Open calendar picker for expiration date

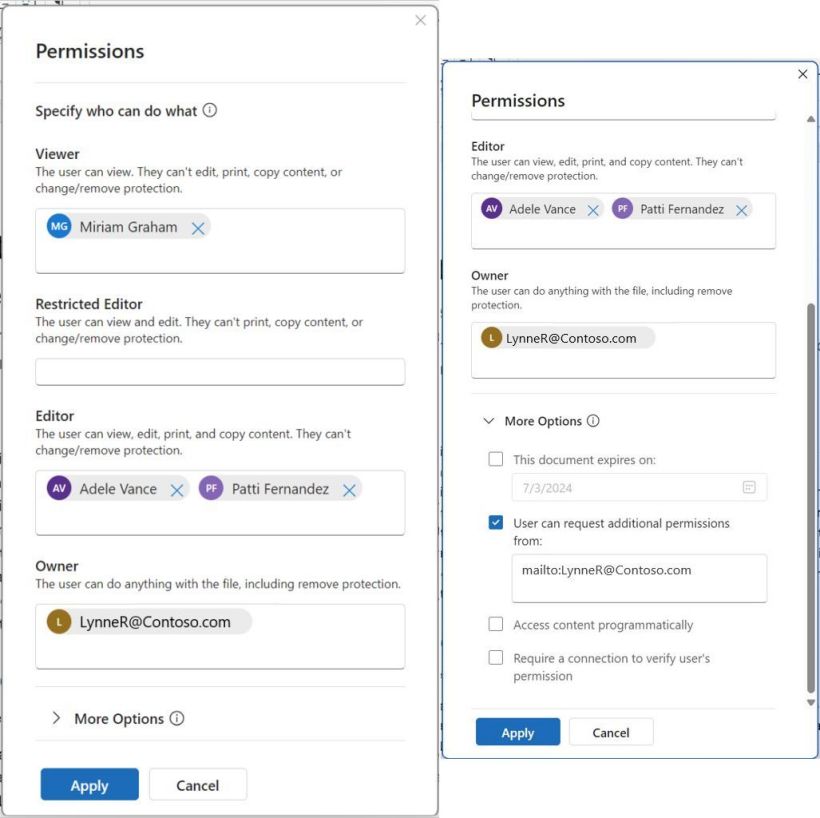coord(749,488)
